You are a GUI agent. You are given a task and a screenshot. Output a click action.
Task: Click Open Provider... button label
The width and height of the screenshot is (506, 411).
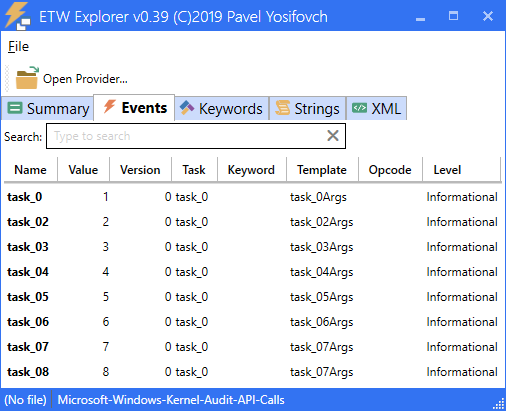coord(85,79)
